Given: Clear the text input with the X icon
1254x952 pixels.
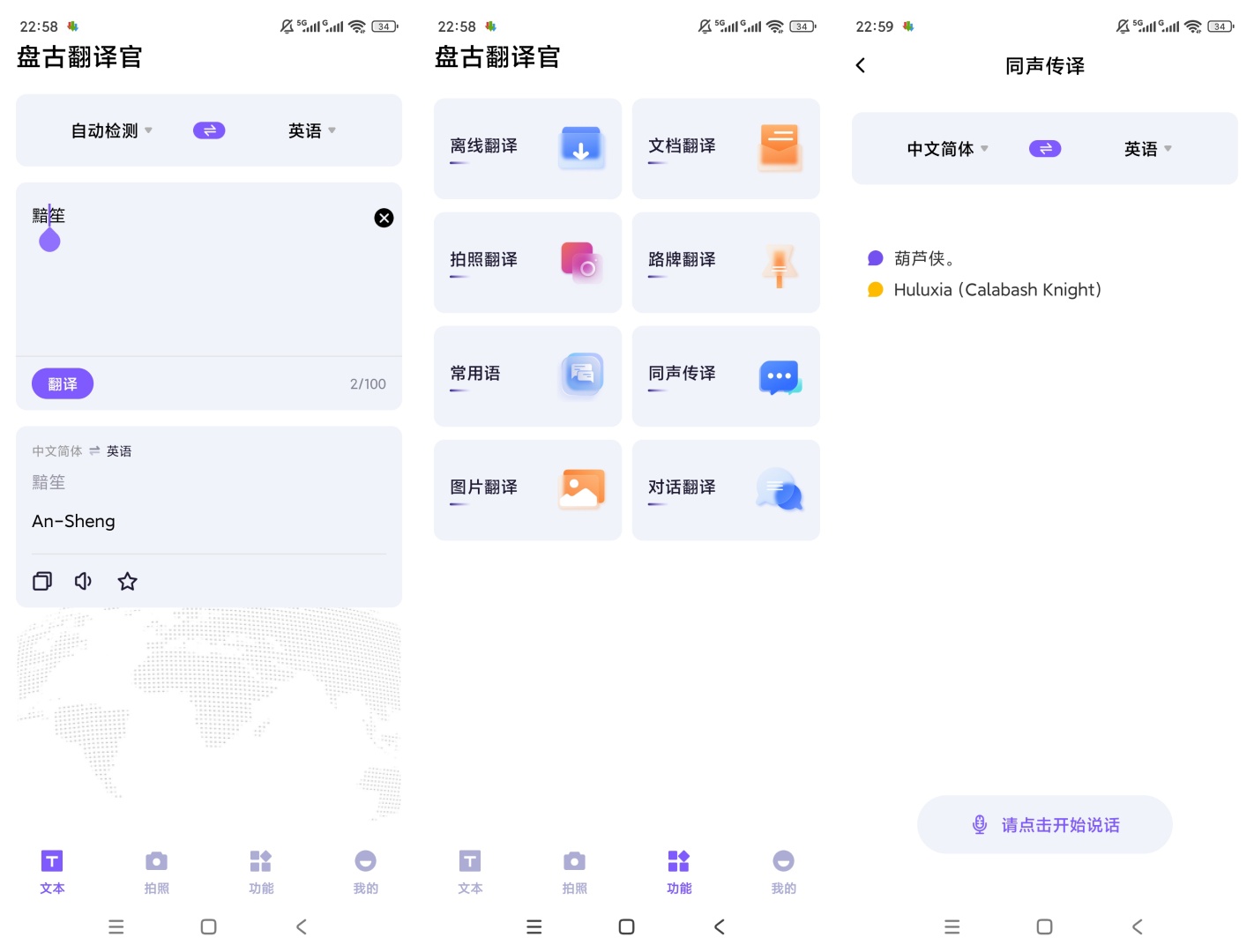Looking at the screenshot, I should 384,218.
